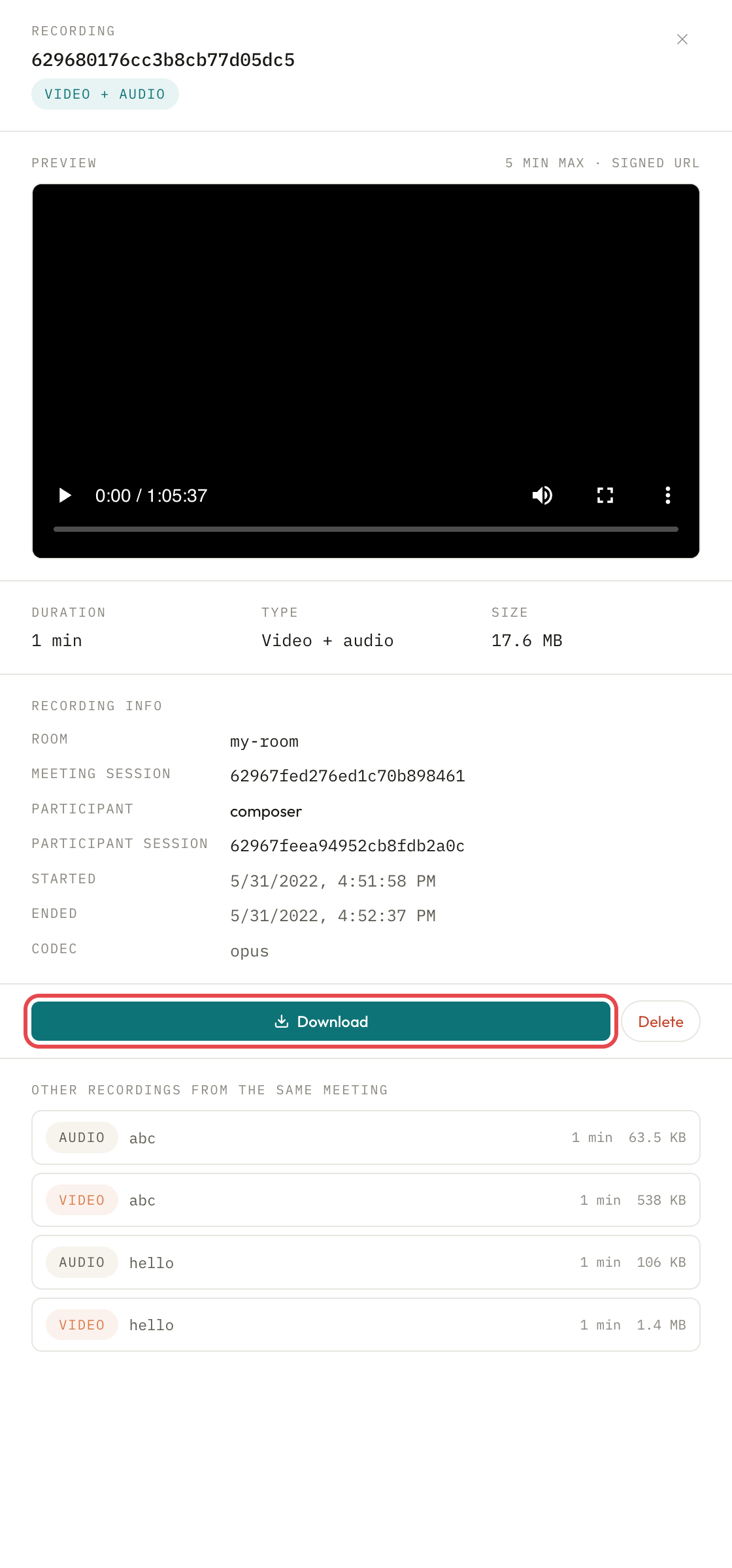The width and height of the screenshot is (732, 1568).
Task: Select recording ID 629680176cc3b8cb77d05dc5
Action: (163, 60)
